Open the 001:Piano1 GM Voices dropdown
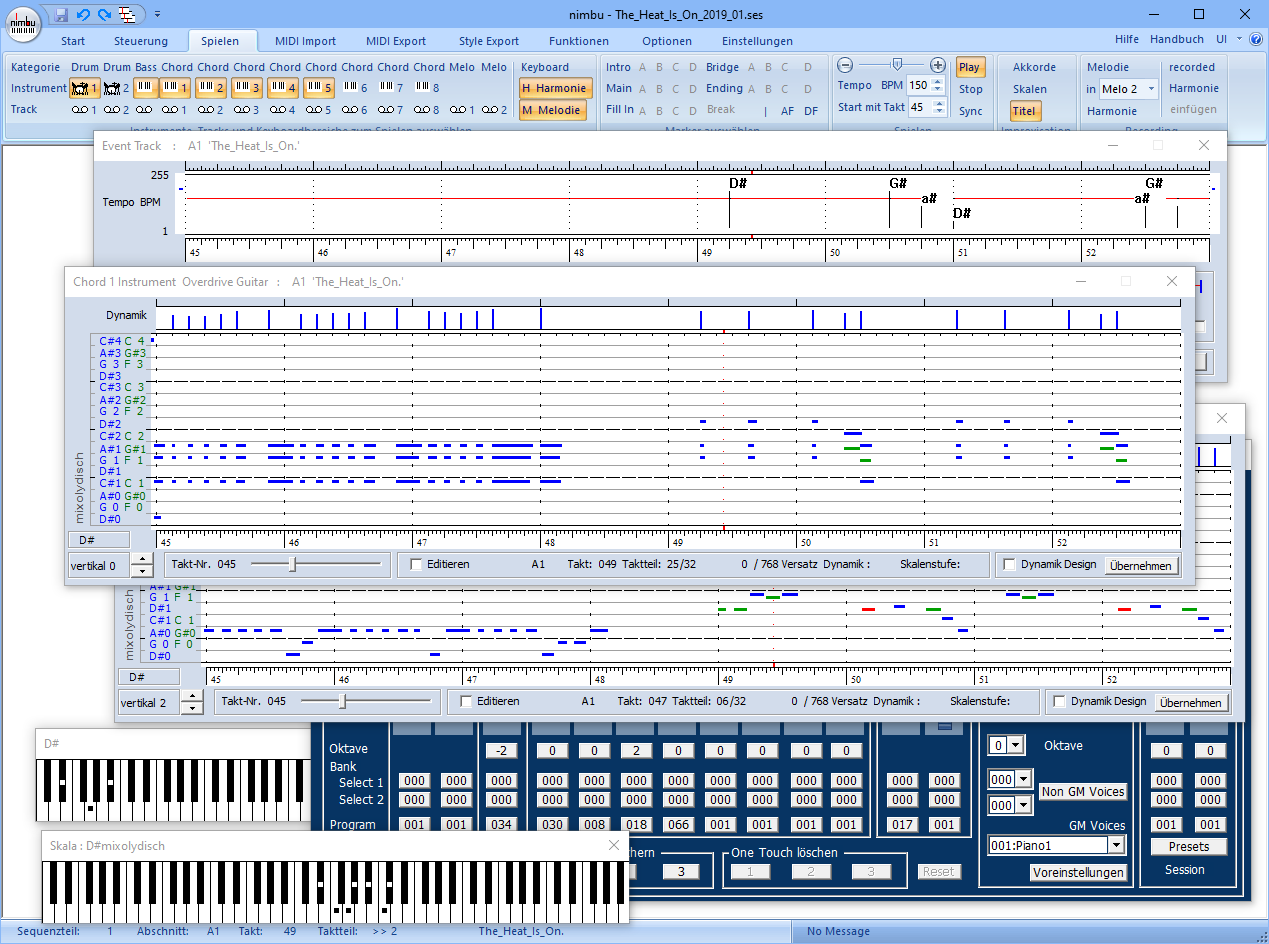The image size is (1269, 944). click(x=1116, y=845)
